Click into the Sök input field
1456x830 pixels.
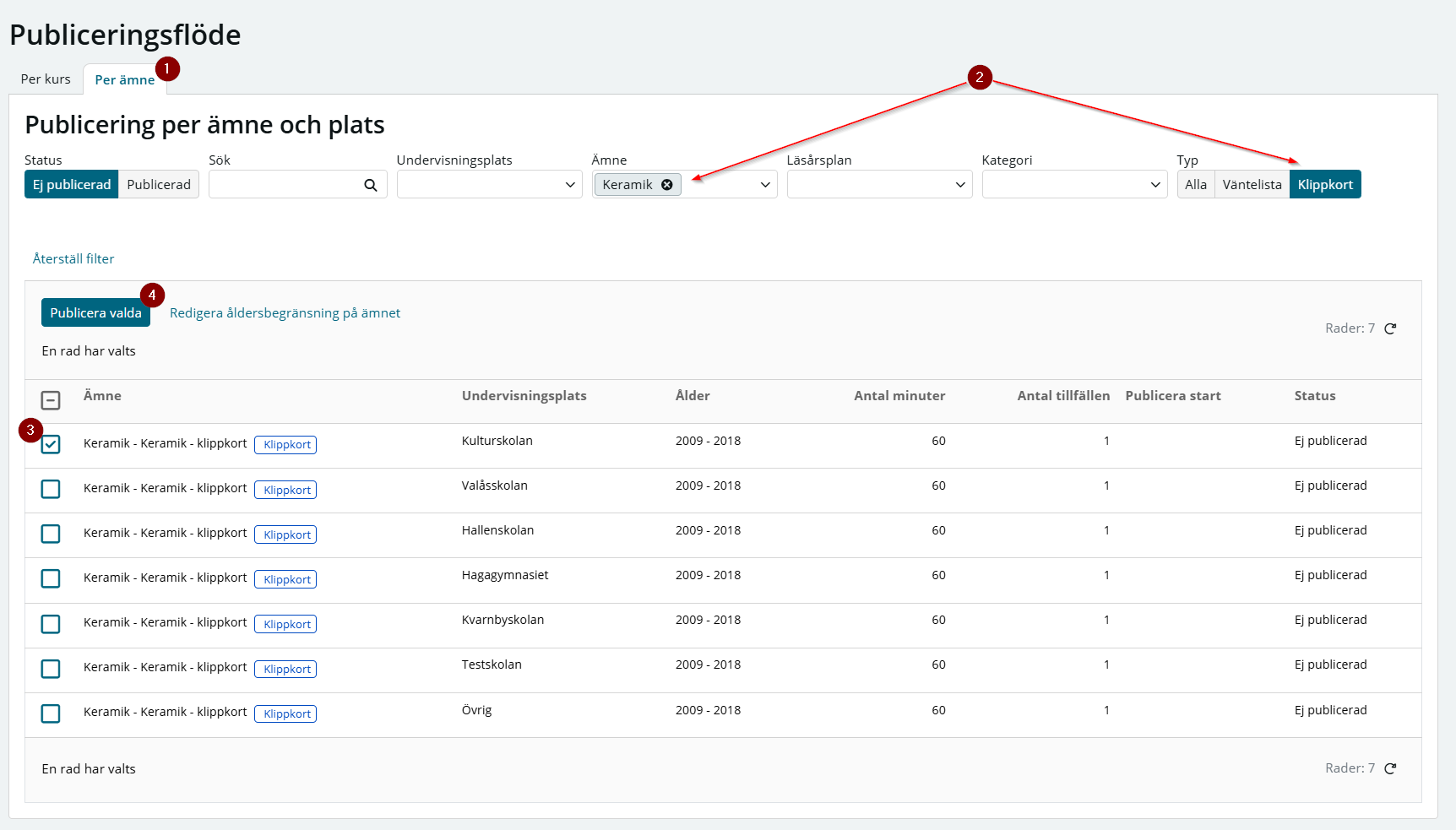click(285, 185)
